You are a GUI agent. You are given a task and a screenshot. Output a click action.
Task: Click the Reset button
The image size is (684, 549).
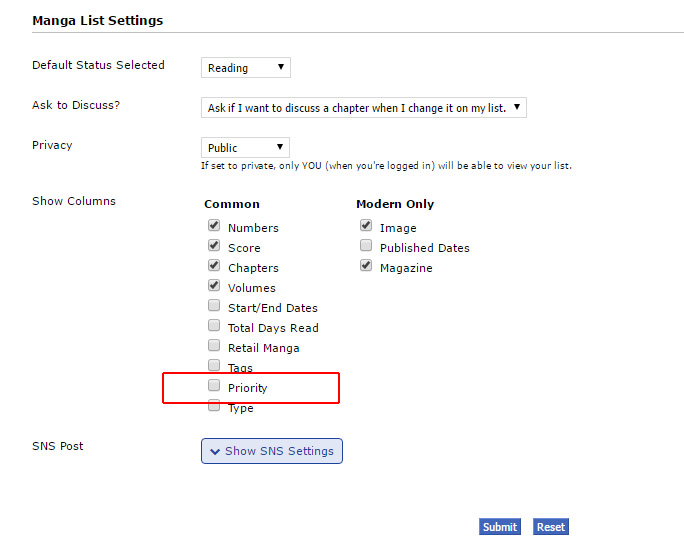pos(551,527)
